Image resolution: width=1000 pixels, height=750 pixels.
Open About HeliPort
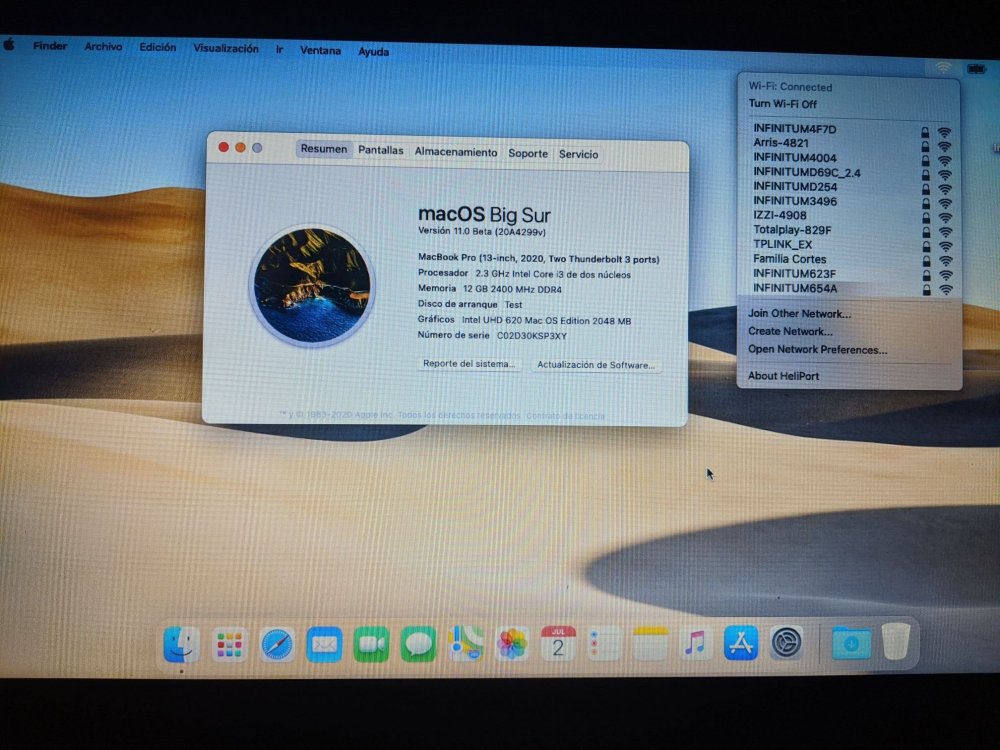(784, 376)
